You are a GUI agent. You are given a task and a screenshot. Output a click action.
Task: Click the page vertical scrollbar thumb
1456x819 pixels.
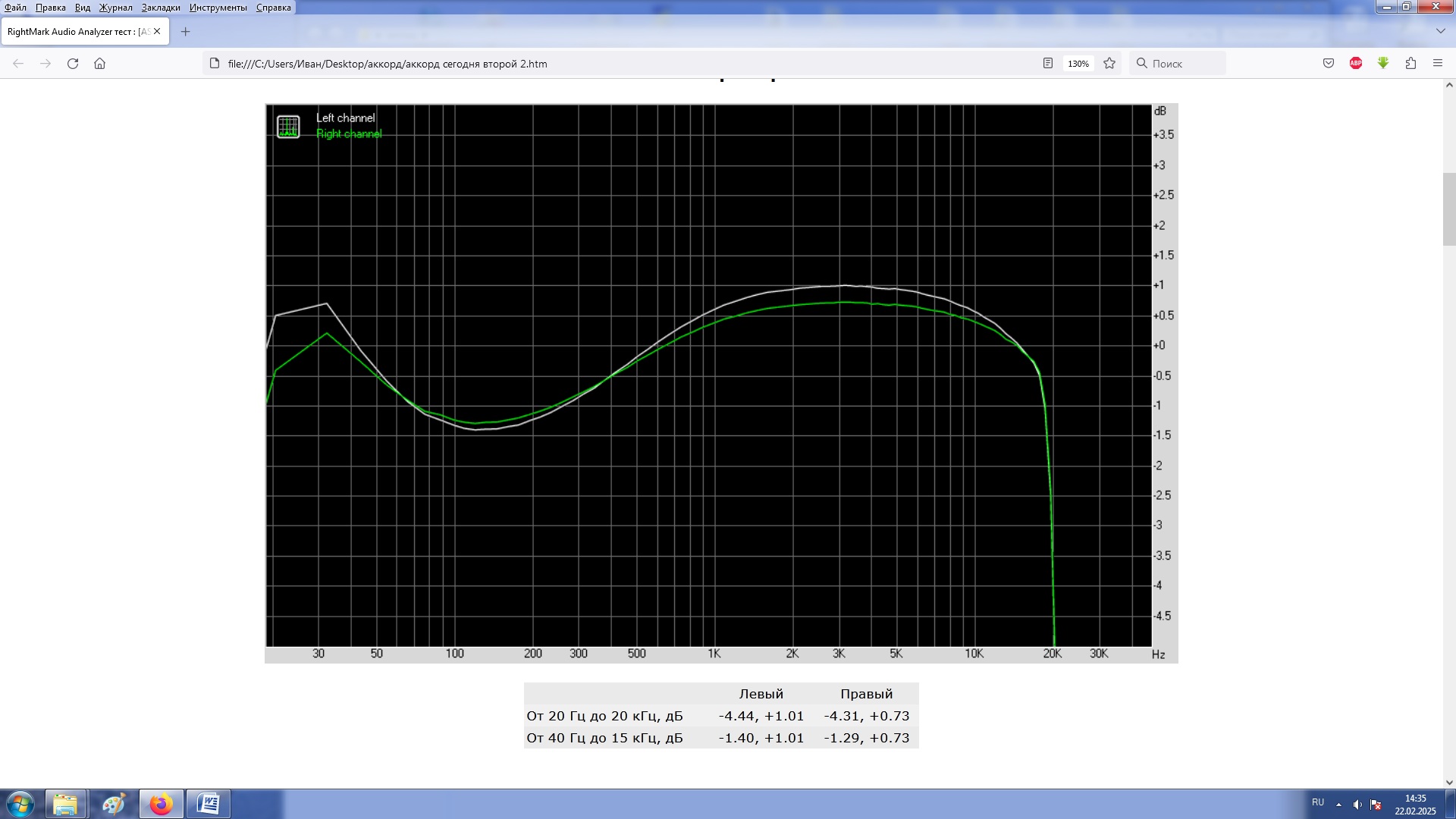[1448, 209]
